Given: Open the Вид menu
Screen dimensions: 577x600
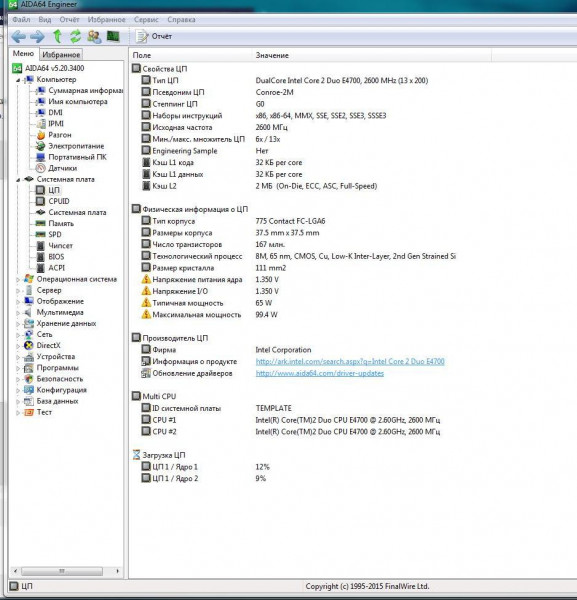Looking at the screenshot, I should tap(45, 20).
